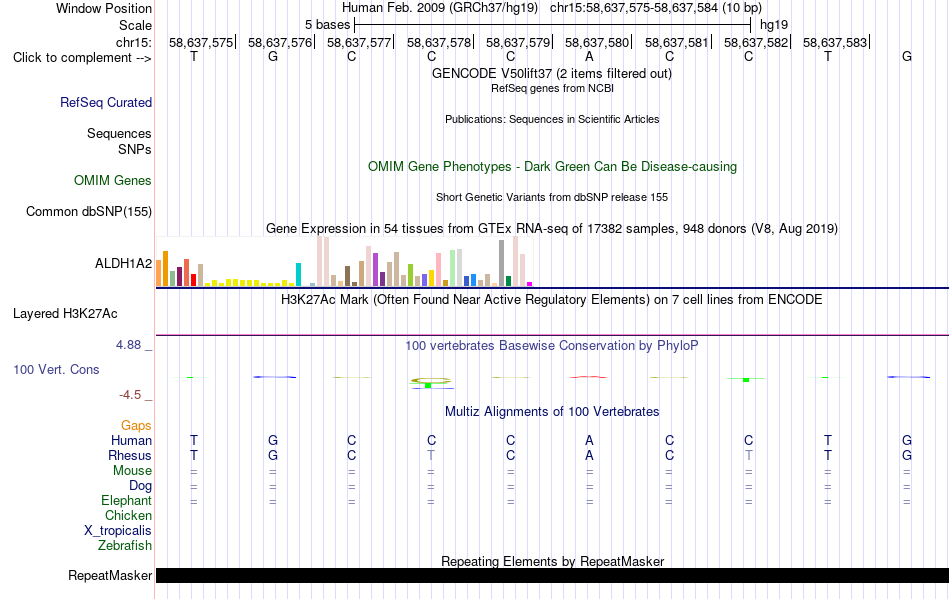The image size is (950, 599).
Task: Click the 'RefSeq genes from NCBI' title
Action: point(552,88)
